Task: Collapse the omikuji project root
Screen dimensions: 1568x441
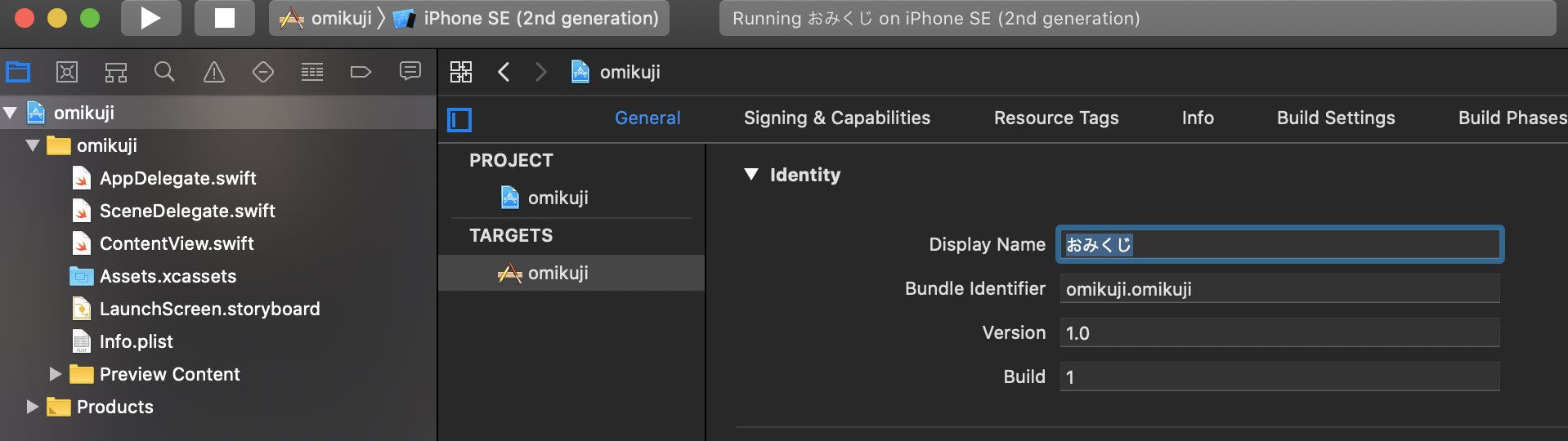Action: click(x=10, y=113)
